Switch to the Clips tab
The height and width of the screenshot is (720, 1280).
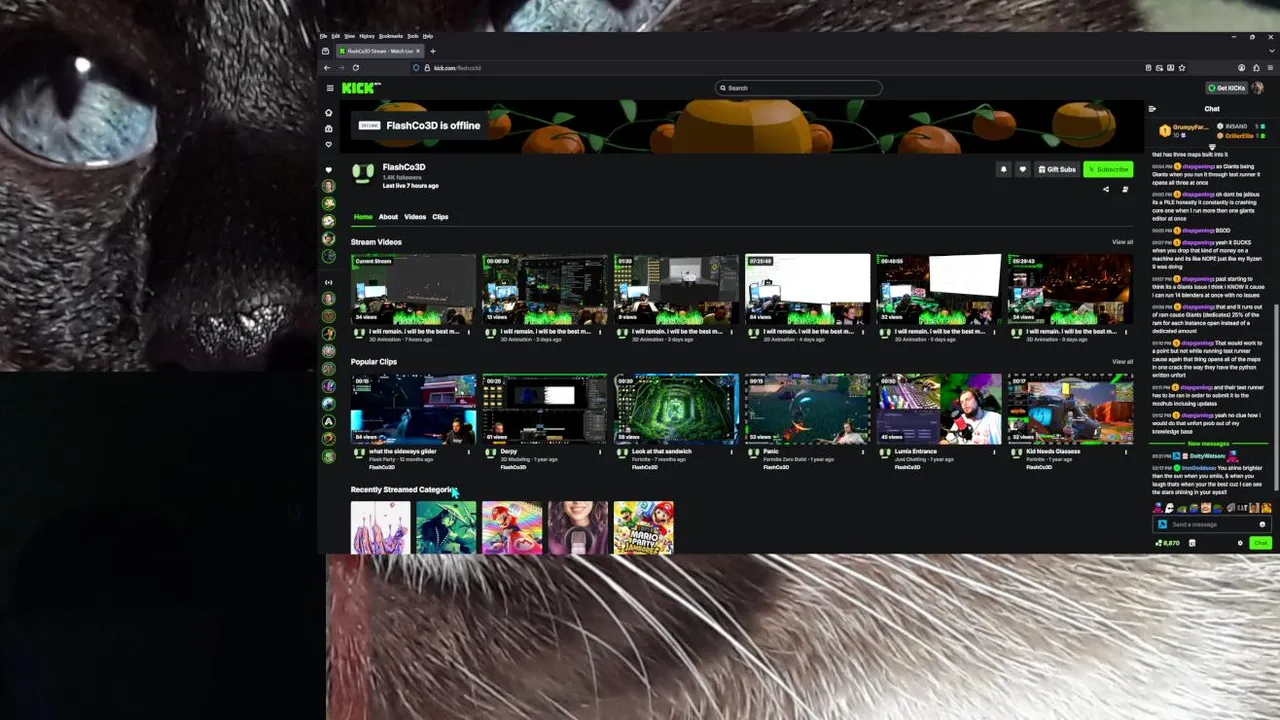[440, 217]
